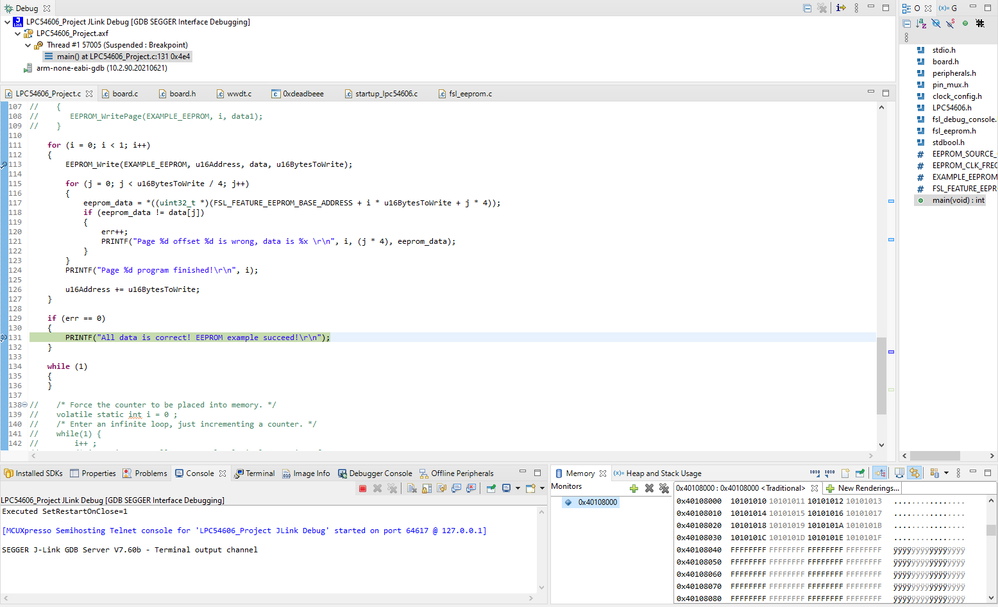Select the 0x40108000 memory monitor
The width and height of the screenshot is (998, 607).
[x=591, y=503]
